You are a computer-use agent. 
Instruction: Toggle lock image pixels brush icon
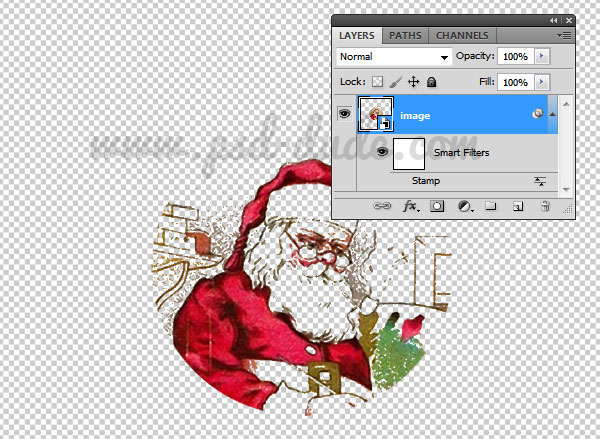(x=396, y=82)
